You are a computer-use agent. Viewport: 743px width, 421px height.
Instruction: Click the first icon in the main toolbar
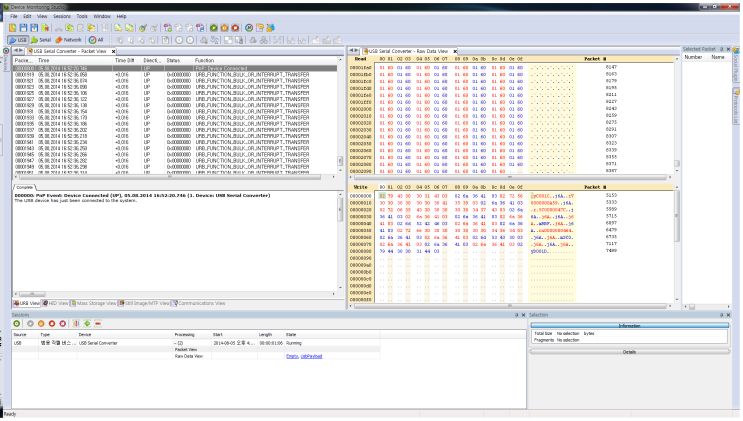pos(13,28)
